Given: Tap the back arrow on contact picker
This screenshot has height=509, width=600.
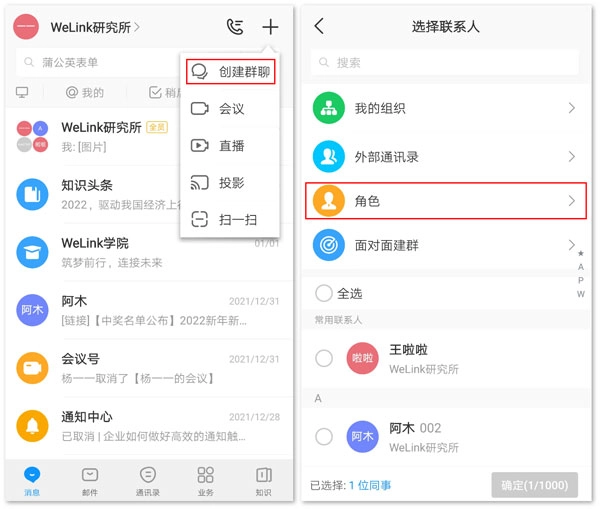Looking at the screenshot, I should pos(319,27).
